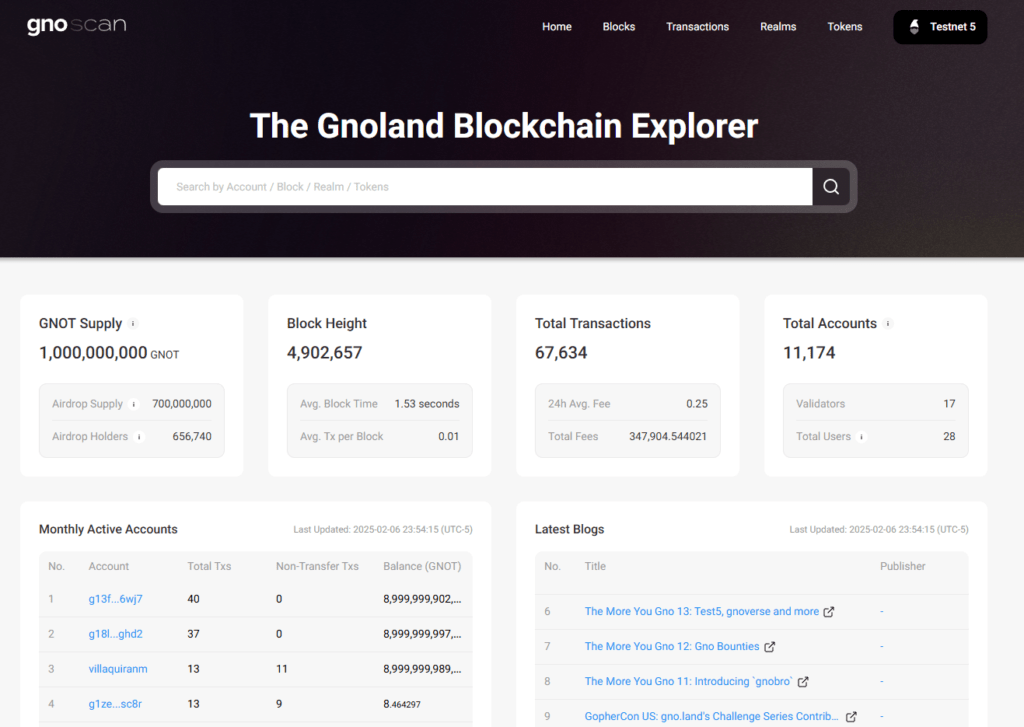Click the Non-Transfer Txs column header
The width and height of the screenshot is (1024, 727).
click(x=317, y=566)
